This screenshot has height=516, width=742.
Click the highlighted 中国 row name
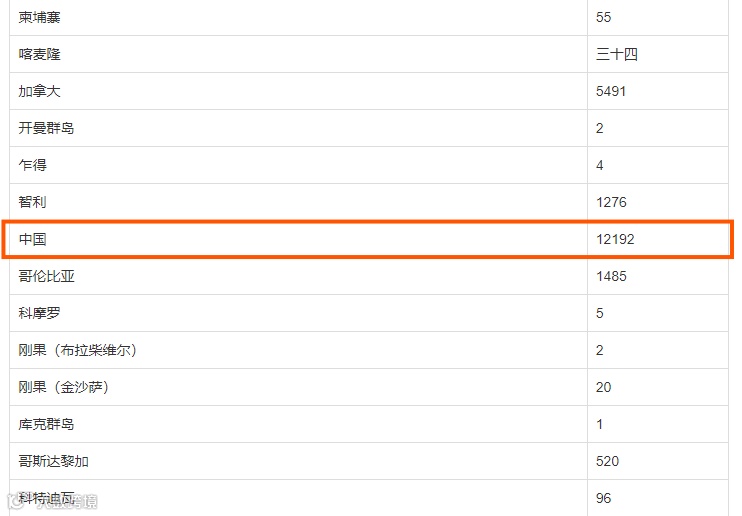[x=32, y=239]
